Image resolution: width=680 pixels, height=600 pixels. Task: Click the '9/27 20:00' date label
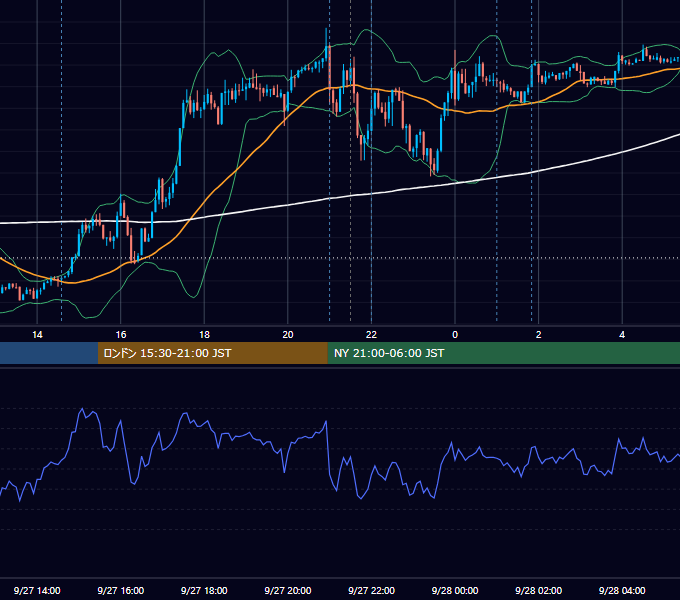(x=288, y=590)
